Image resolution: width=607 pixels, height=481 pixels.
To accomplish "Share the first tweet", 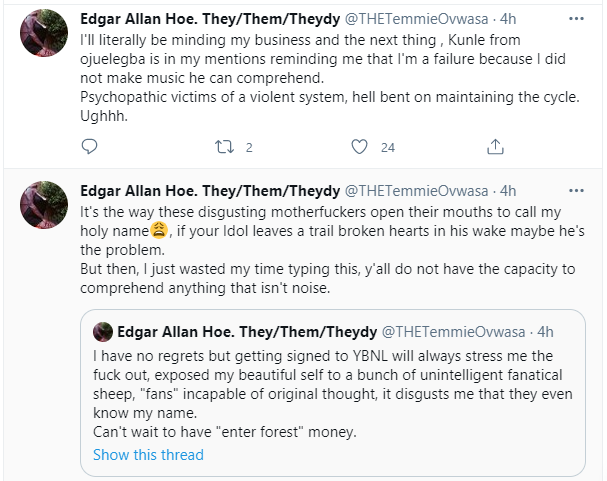I will 495,147.
